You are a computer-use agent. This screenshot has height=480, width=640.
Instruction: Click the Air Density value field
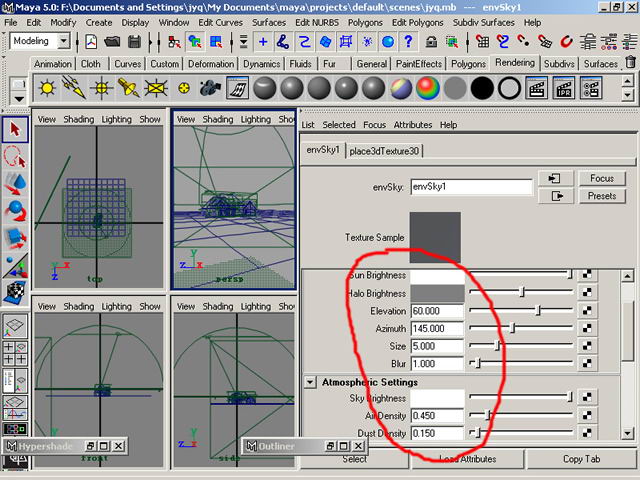(x=437, y=416)
